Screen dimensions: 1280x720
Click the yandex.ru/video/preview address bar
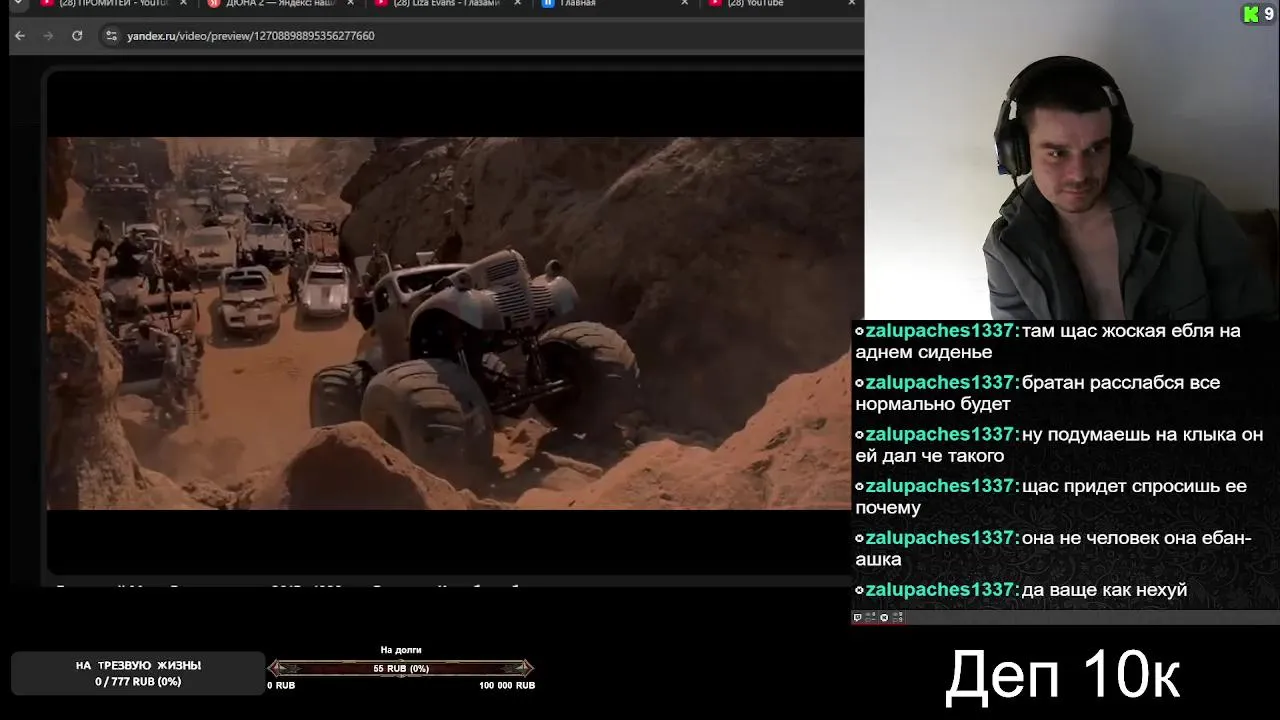click(x=480, y=35)
